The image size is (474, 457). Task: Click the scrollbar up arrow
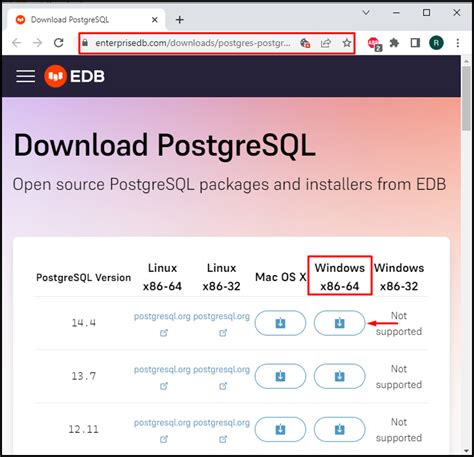tap(466, 61)
